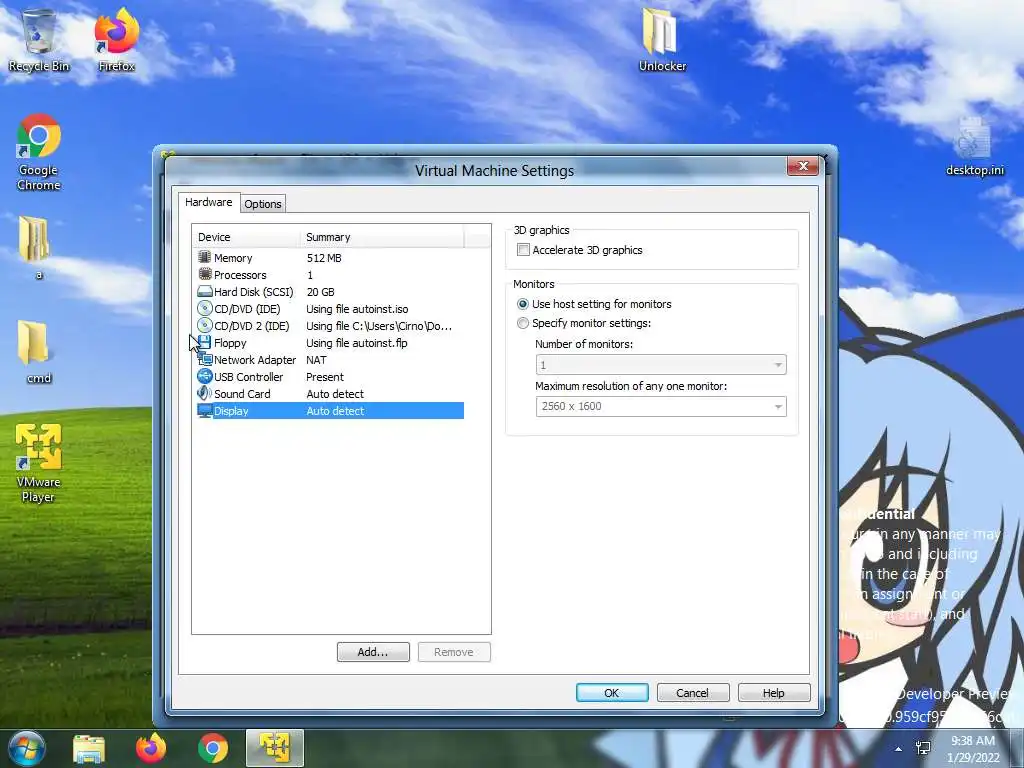Screen dimensions: 1024x768
Task: Click the Remove button
Action: pyautogui.click(x=454, y=652)
